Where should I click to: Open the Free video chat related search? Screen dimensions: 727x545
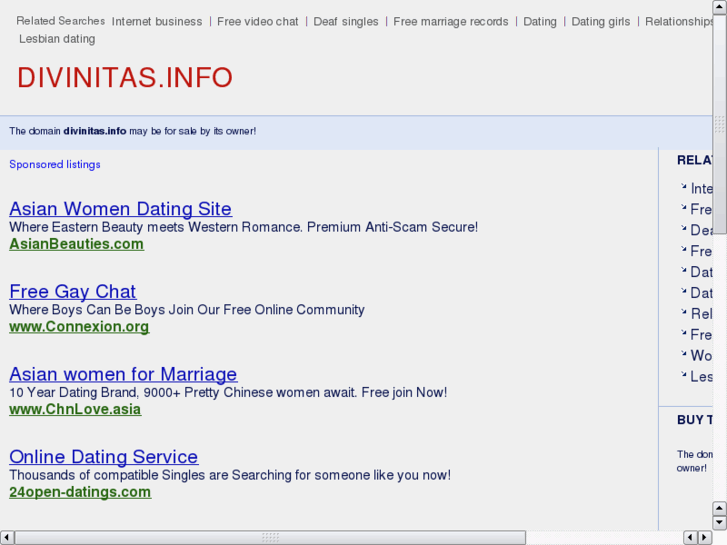(x=258, y=22)
